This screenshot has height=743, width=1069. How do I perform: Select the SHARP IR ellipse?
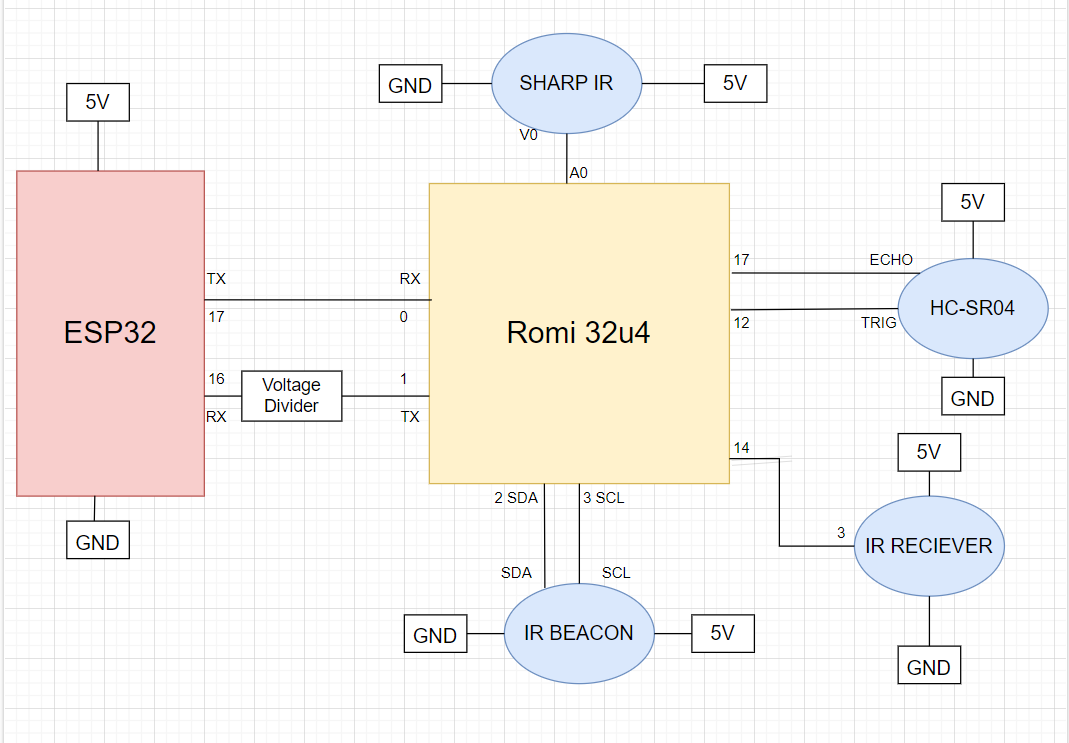(566, 84)
